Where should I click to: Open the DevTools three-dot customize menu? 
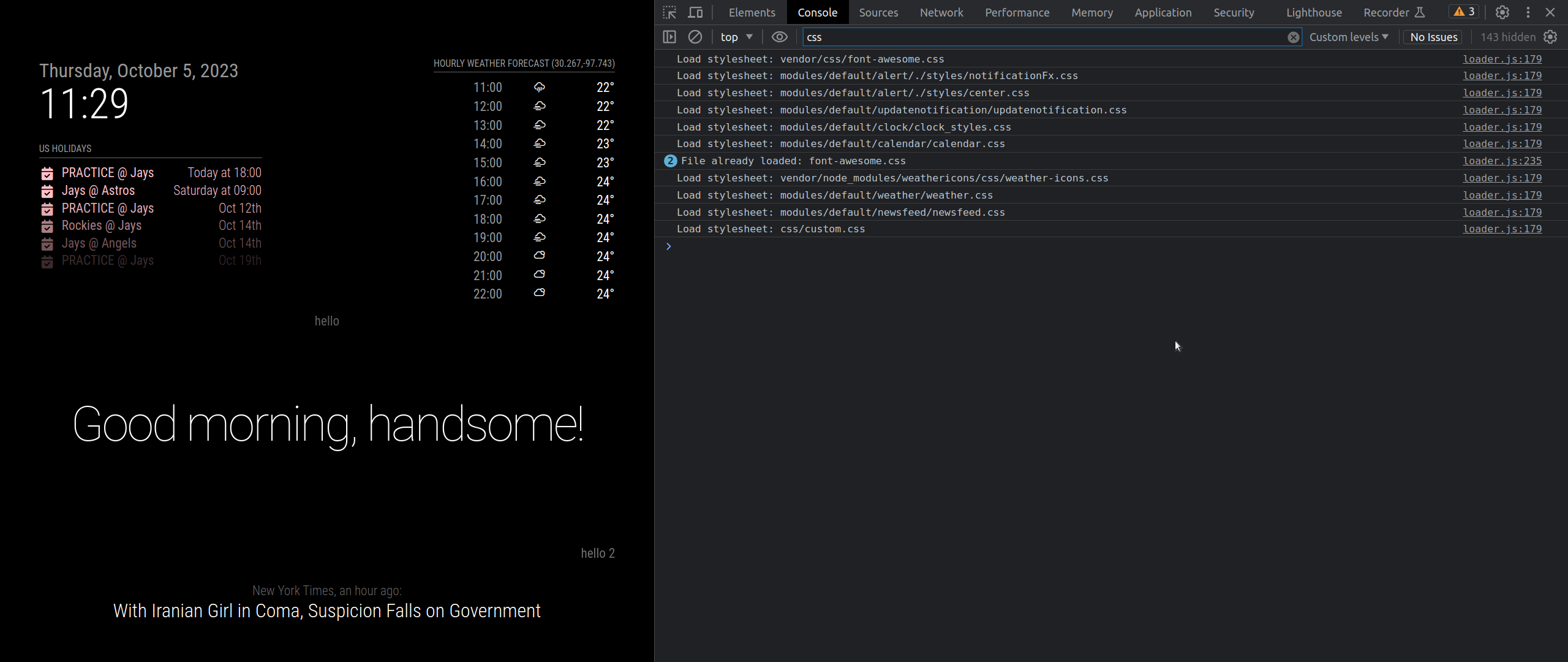(x=1528, y=12)
